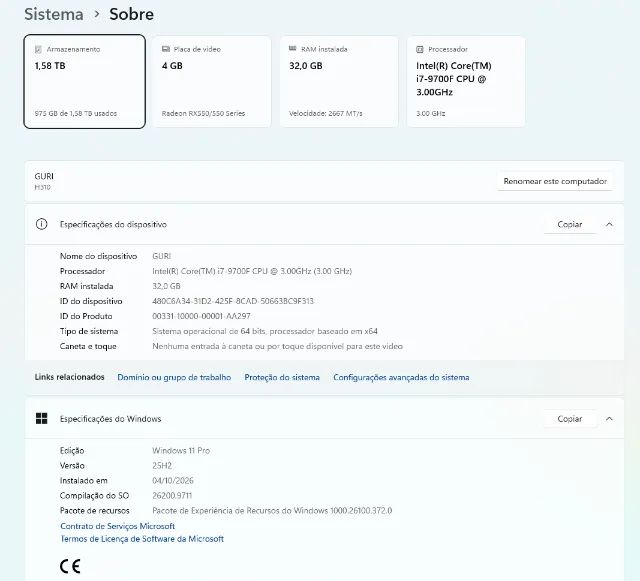
Task: Select the Pacote de Experiência value
Action: 272,511
